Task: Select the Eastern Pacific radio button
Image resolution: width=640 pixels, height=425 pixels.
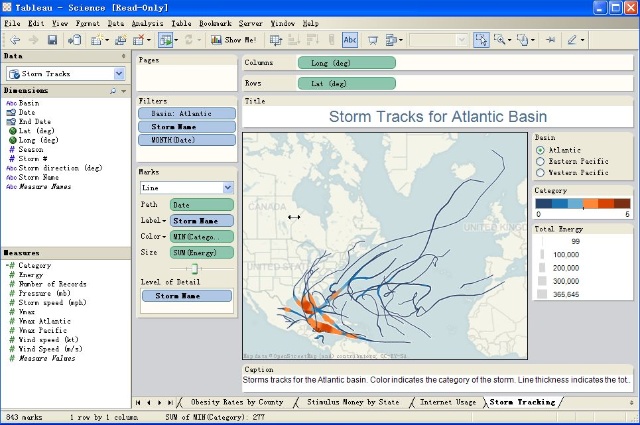Action: [540, 162]
